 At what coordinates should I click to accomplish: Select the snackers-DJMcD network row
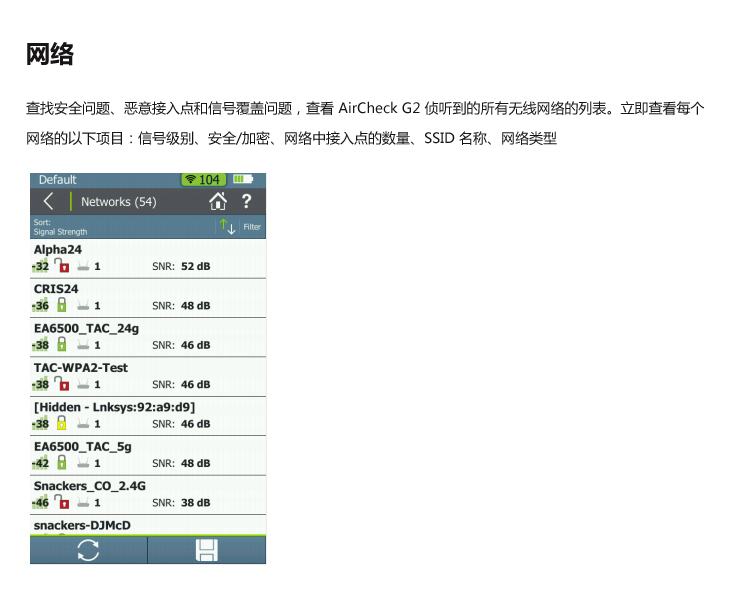coord(148,526)
